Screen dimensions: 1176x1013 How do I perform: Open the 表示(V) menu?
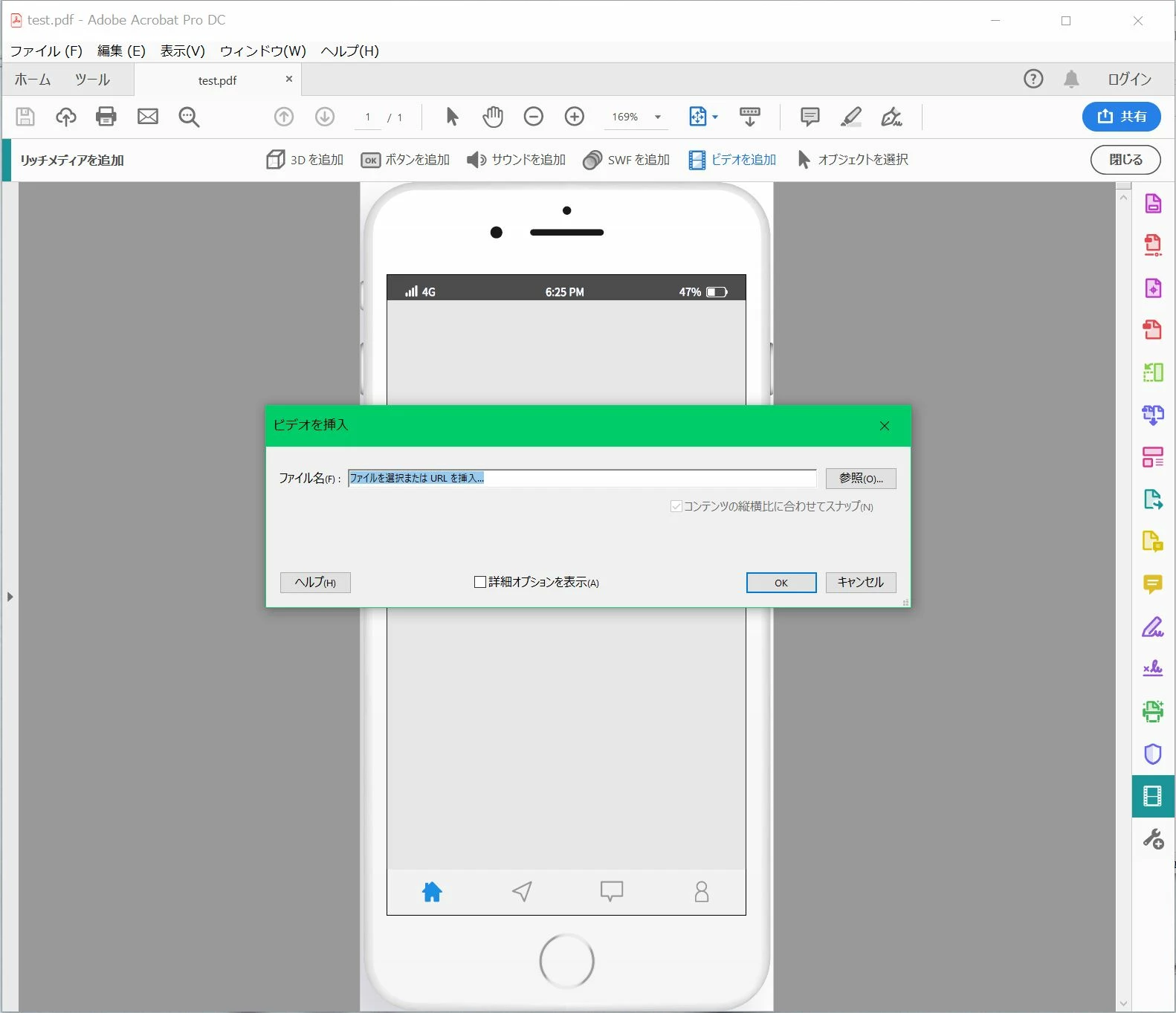pyautogui.click(x=183, y=51)
